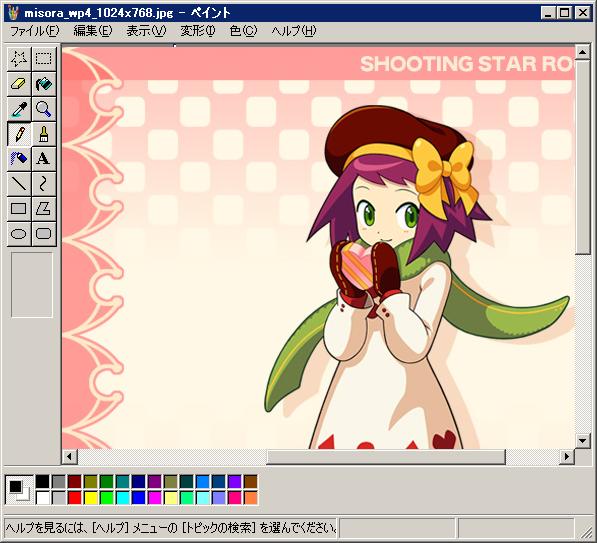Pick the bright red color swatch

tap(75, 498)
